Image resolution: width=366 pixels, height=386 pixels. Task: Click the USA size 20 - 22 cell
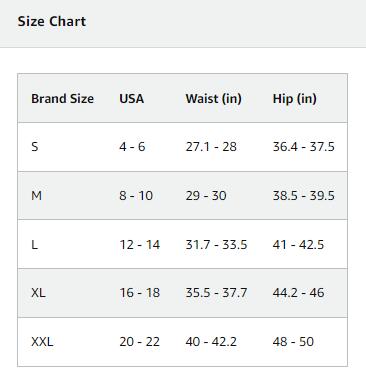click(139, 342)
